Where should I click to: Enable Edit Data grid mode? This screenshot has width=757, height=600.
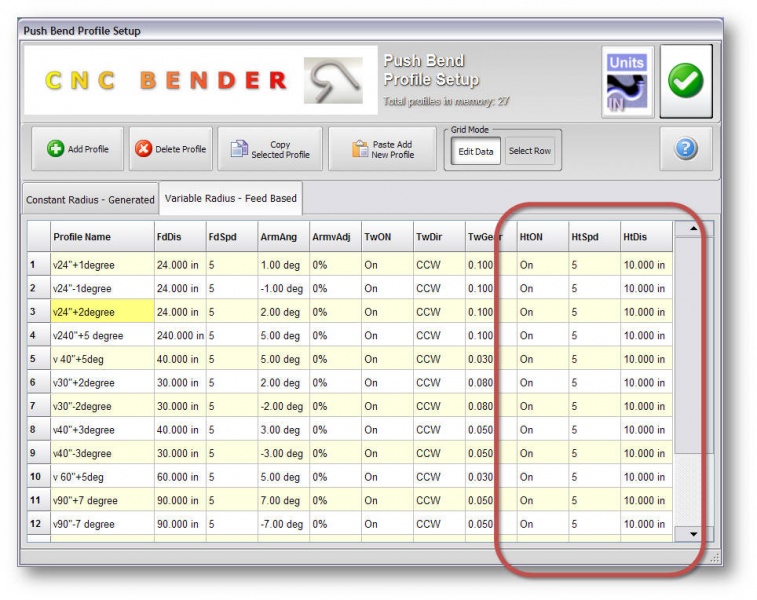(476, 151)
